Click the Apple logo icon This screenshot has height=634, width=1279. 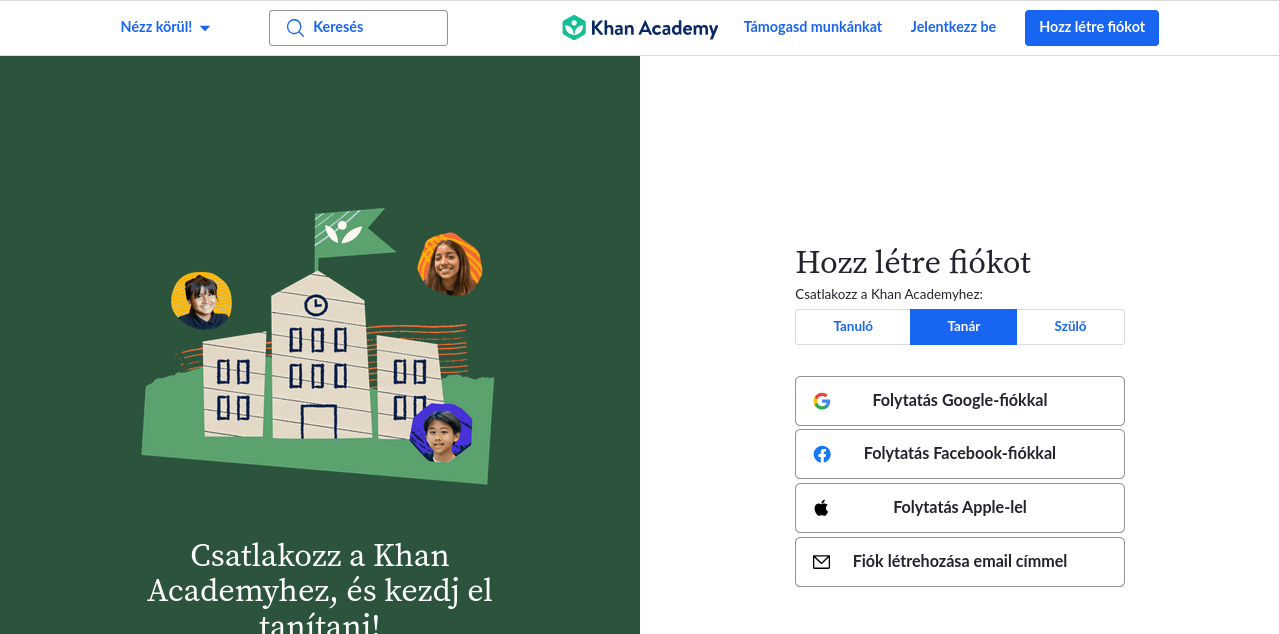(x=822, y=508)
